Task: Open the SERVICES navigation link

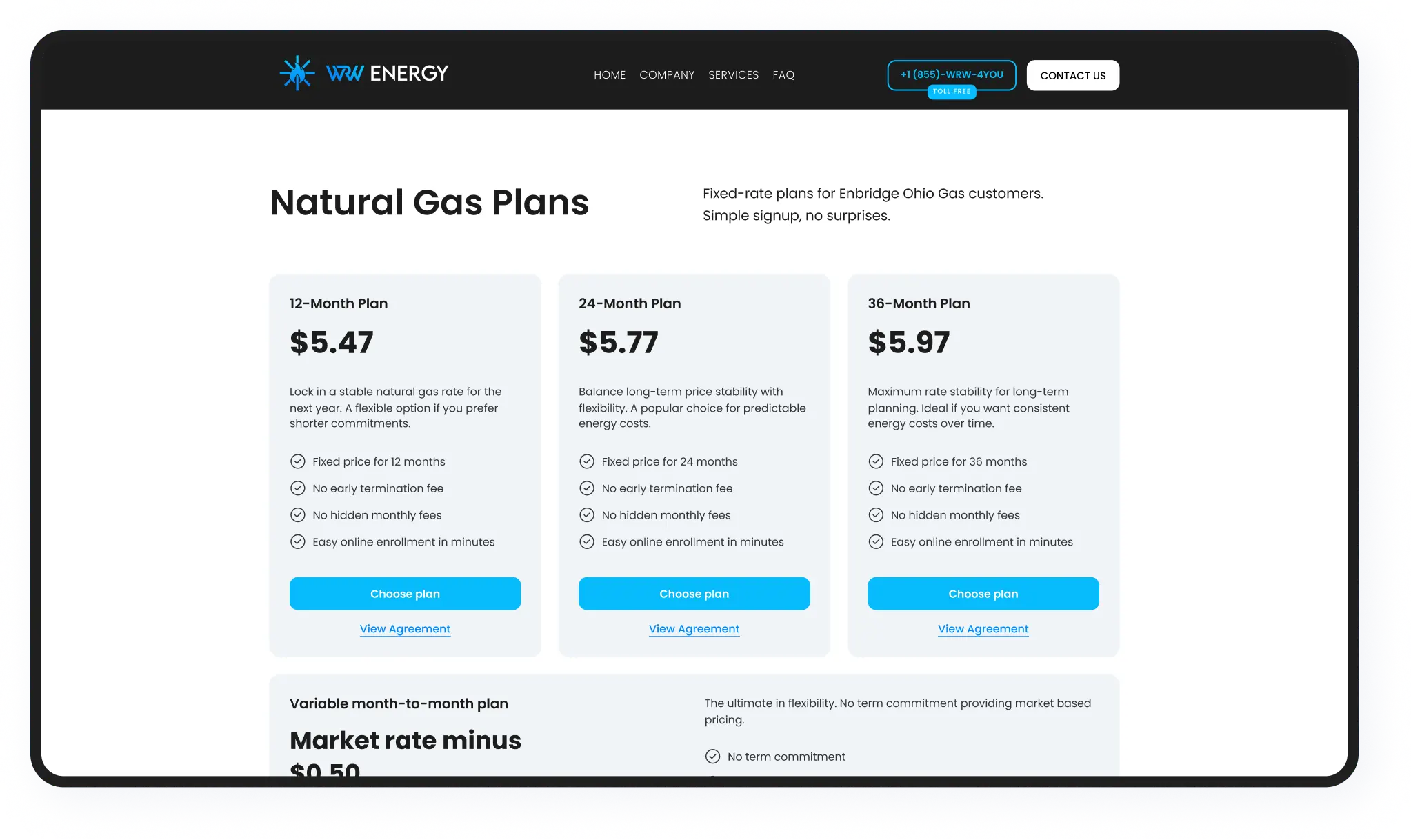Action: [x=733, y=74]
